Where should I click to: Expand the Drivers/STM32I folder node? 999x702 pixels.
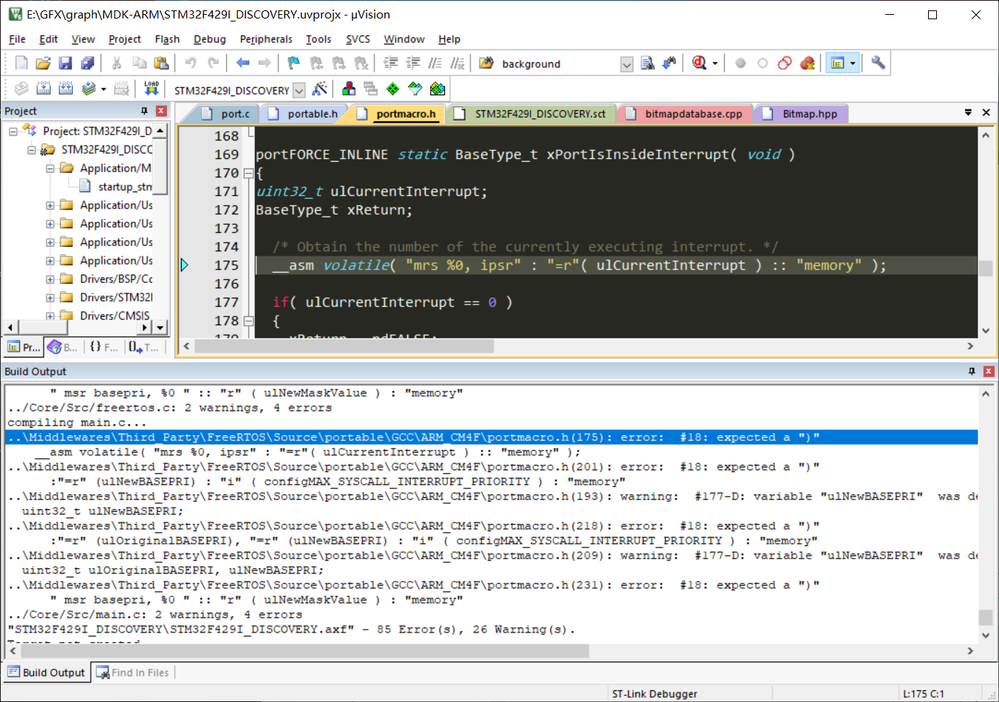(50, 297)
